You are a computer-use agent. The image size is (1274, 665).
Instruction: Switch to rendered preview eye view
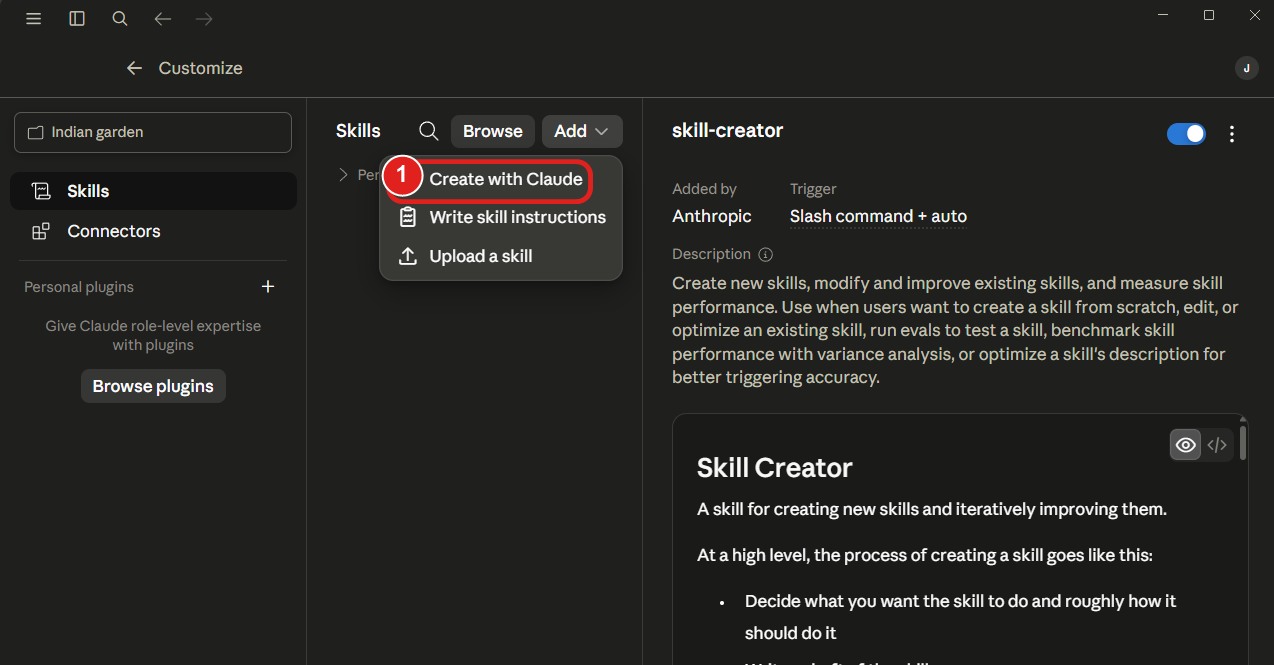click(1185, 445)
